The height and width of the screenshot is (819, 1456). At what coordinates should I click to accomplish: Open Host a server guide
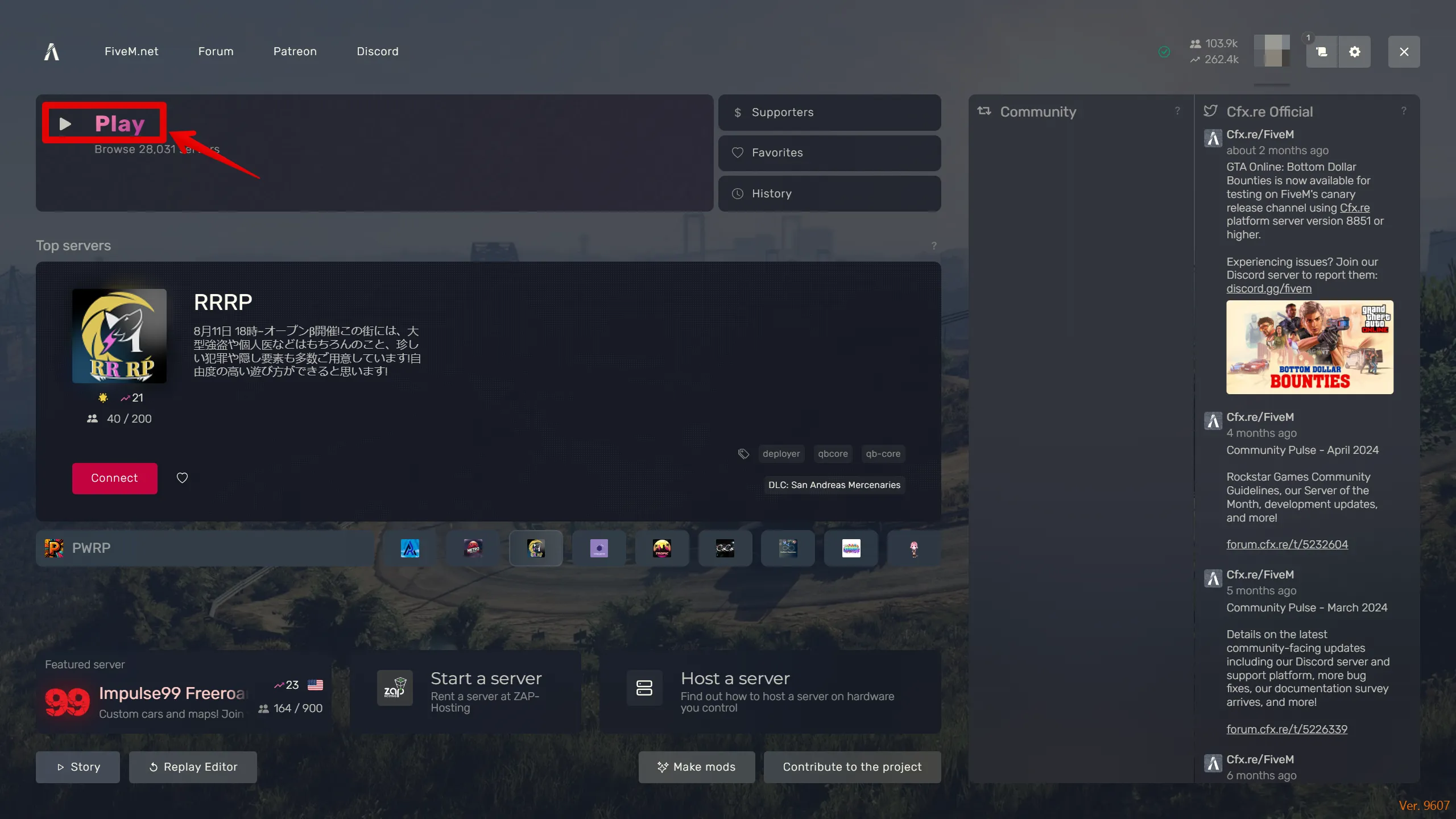pyautogui.click(x=770, y=692)
